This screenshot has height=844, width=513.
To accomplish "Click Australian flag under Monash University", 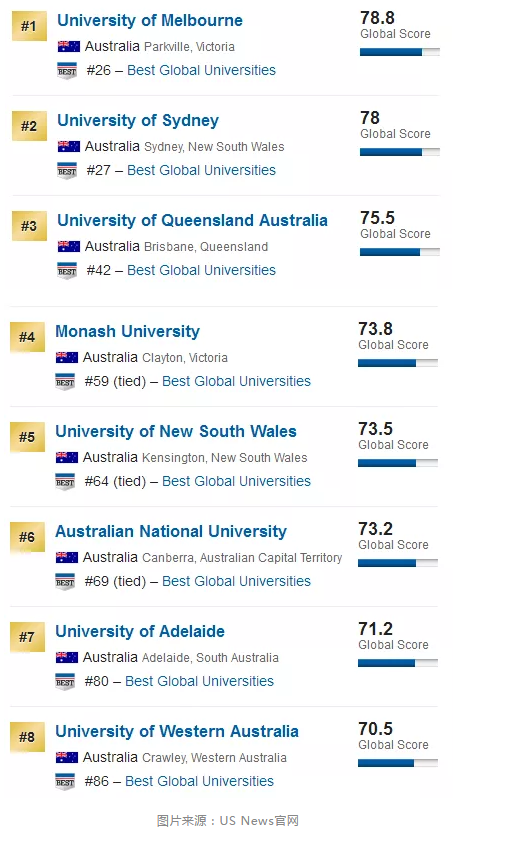I will pos(67,357).
